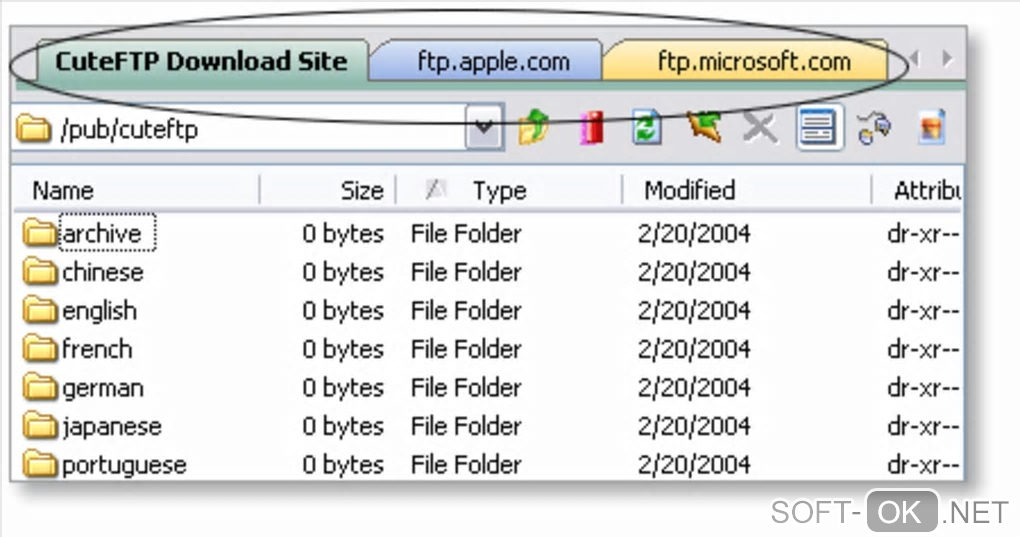
Task: Select the CuteFTP Download Site tab
Action: click(200, 61)
